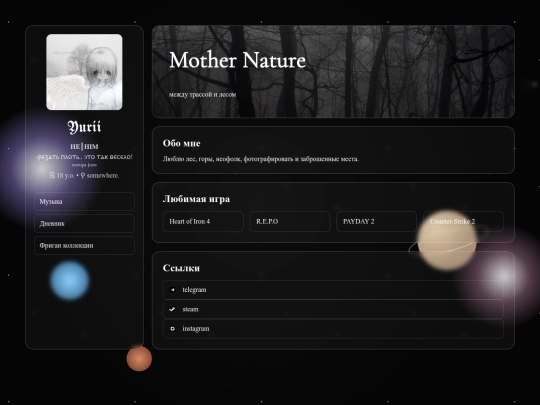This screenshot has height=405, width=540.
Task: Click the Mother Nature forest banner
Action: coord(333,72)
